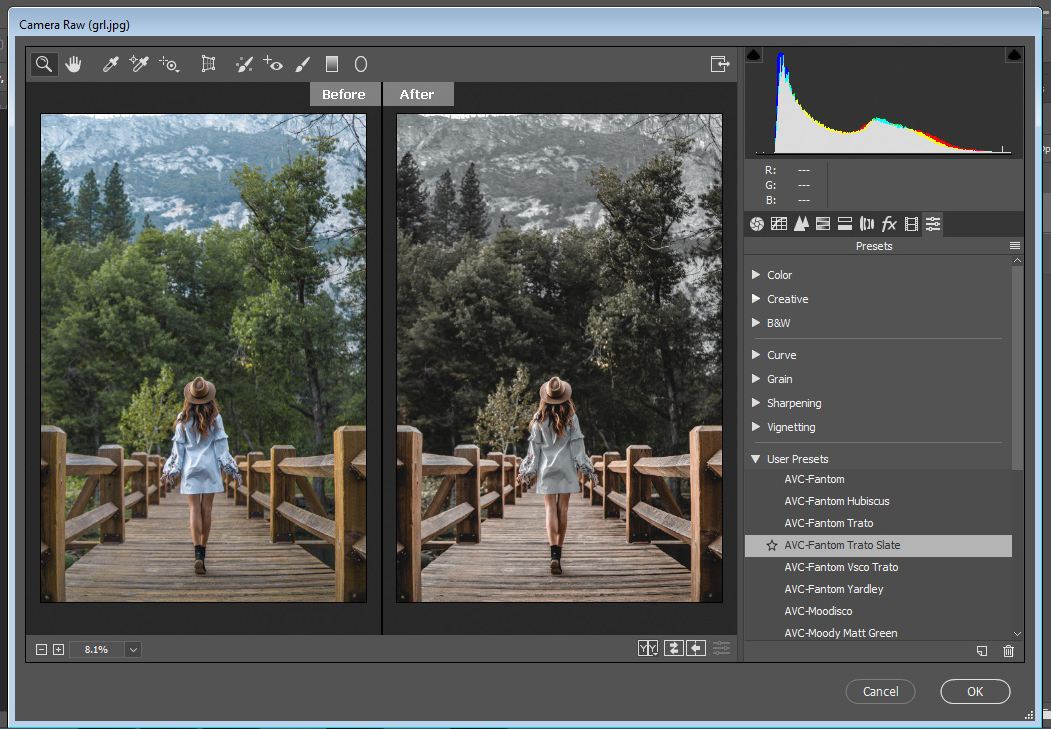
Task: Click presets list scroll-up arrow
Action: tap(1017, 261)
